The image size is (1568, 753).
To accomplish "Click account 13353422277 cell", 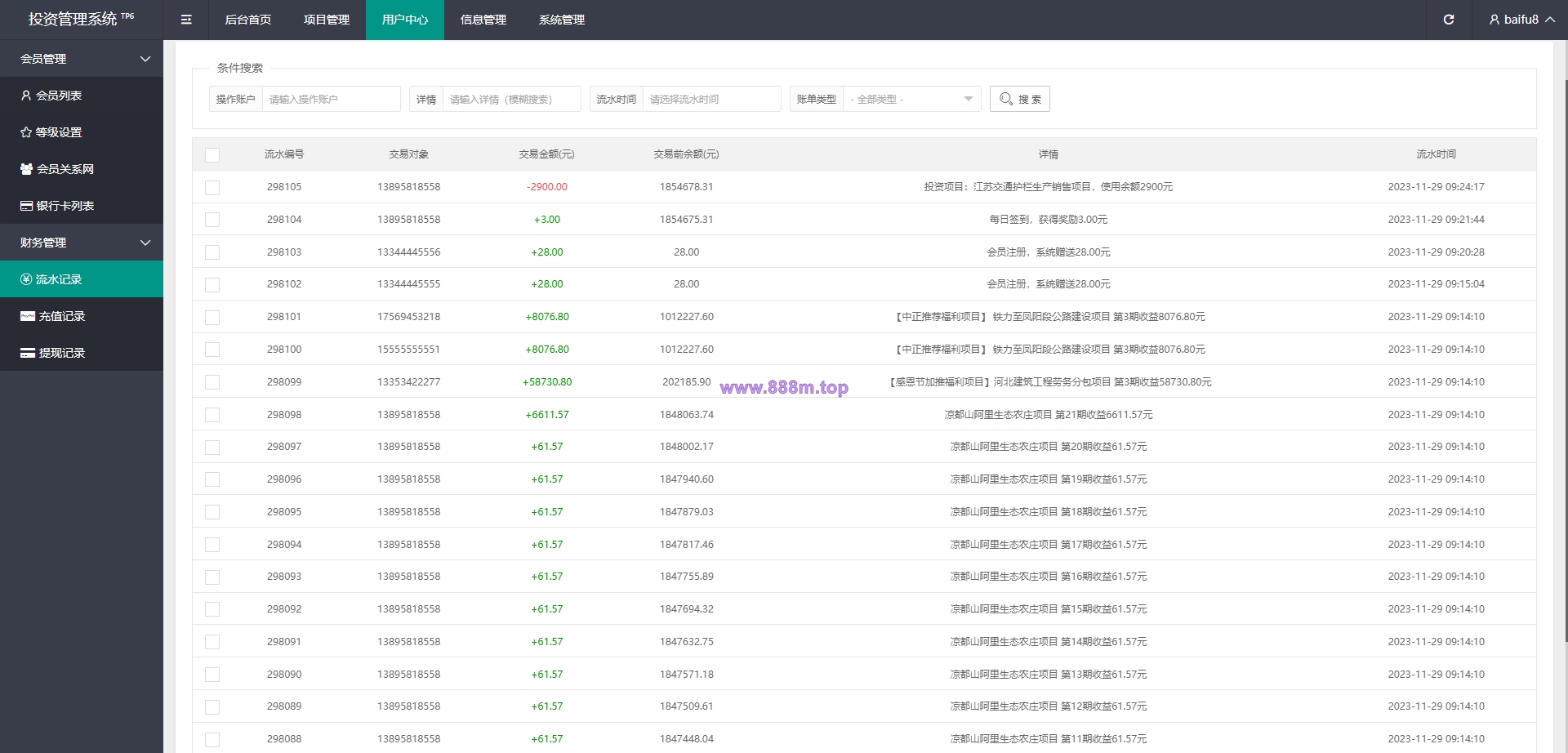I will (408, 382).
